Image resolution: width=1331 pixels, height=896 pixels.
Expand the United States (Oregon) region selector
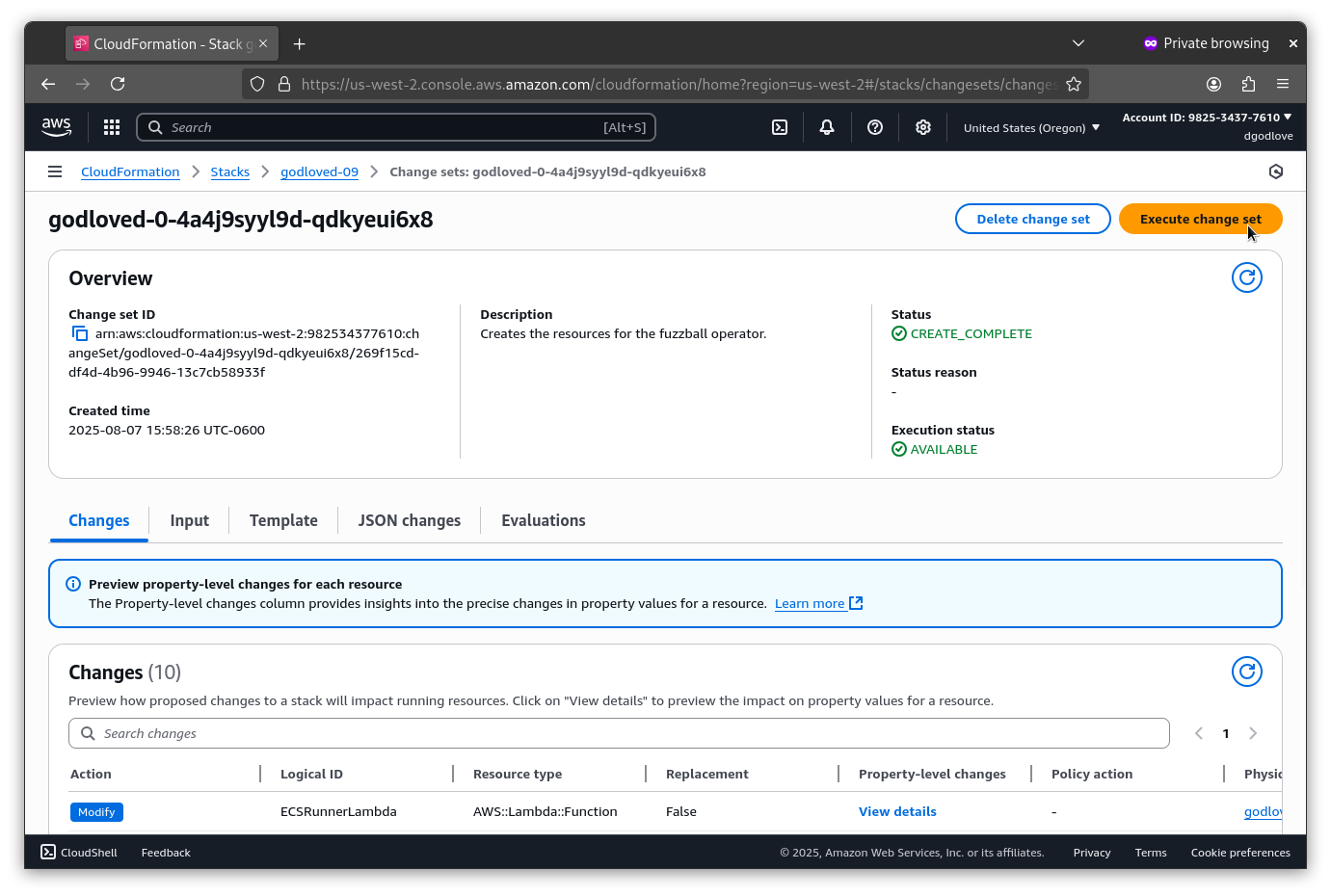(x=1031, y=127)
